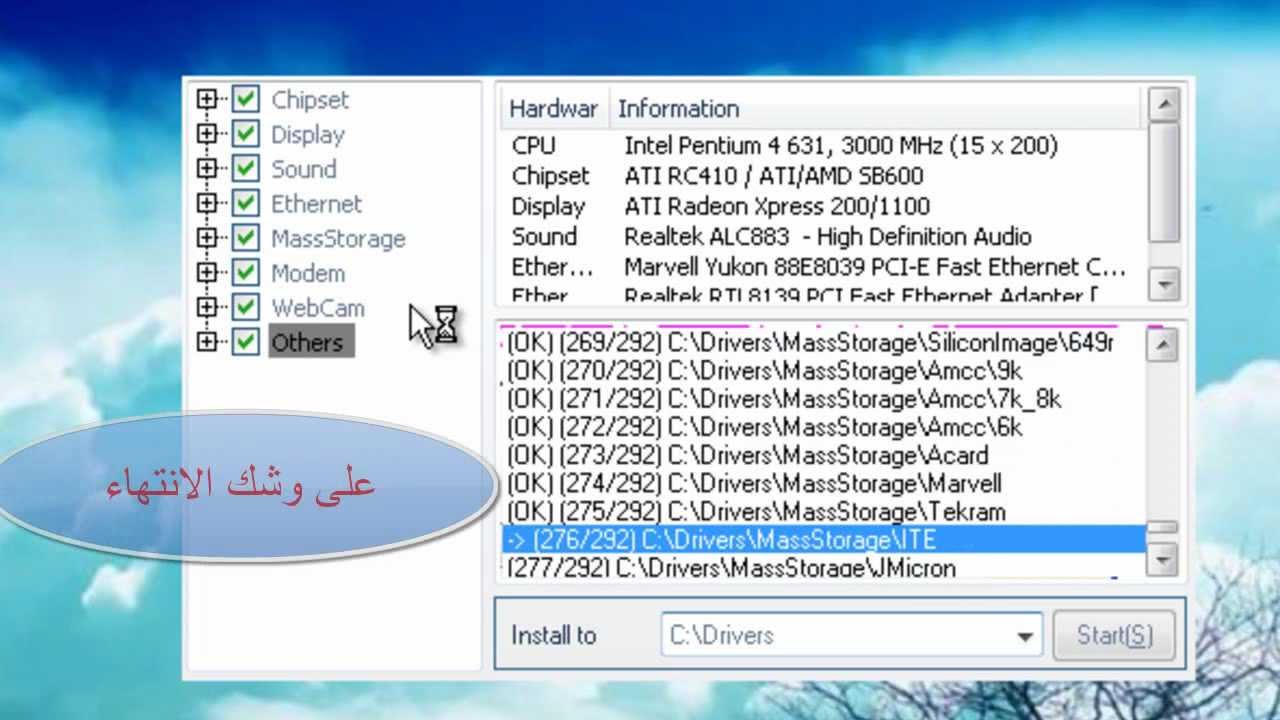Expand the Sound tree node

207,169
